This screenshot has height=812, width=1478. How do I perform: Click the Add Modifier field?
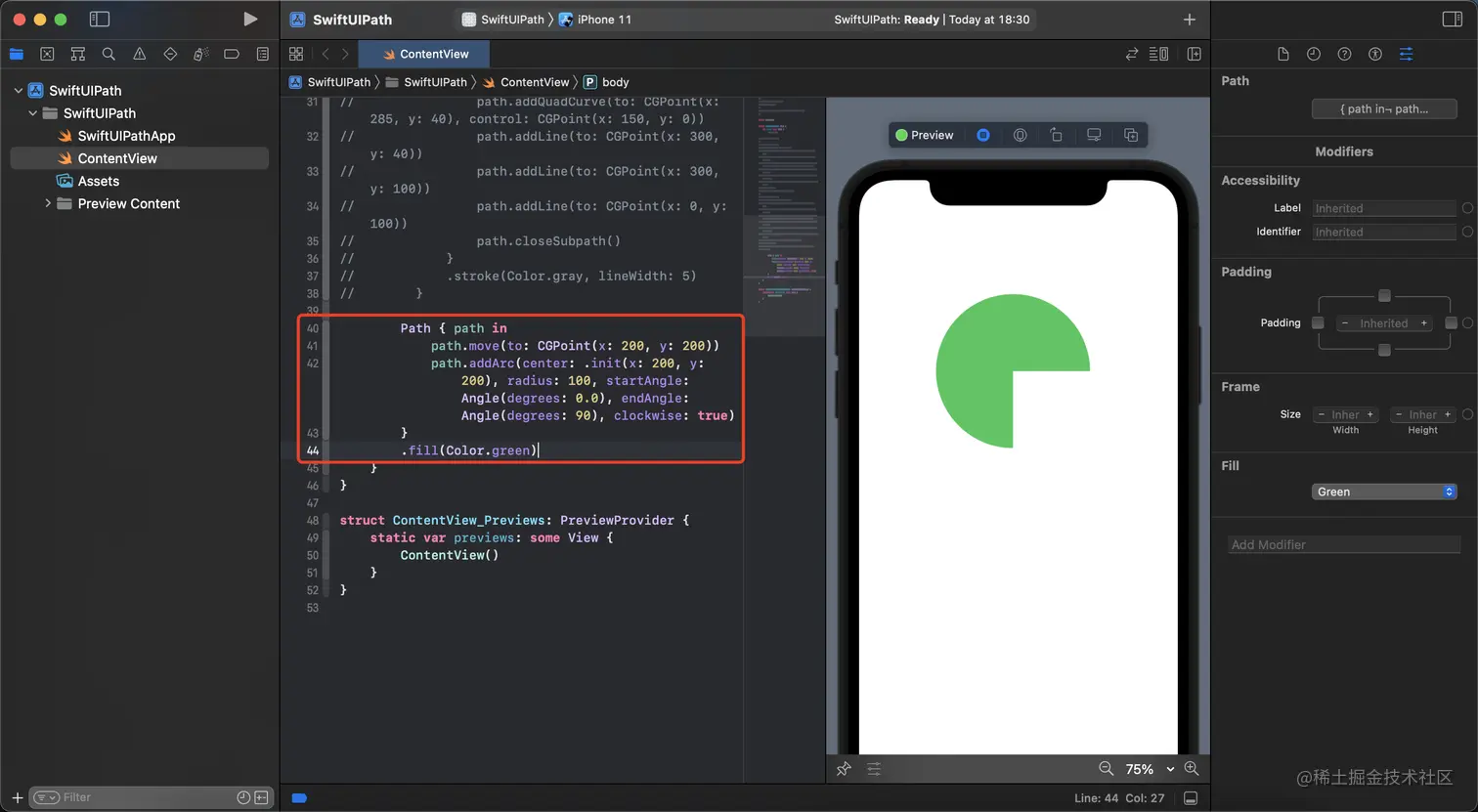1344,544
